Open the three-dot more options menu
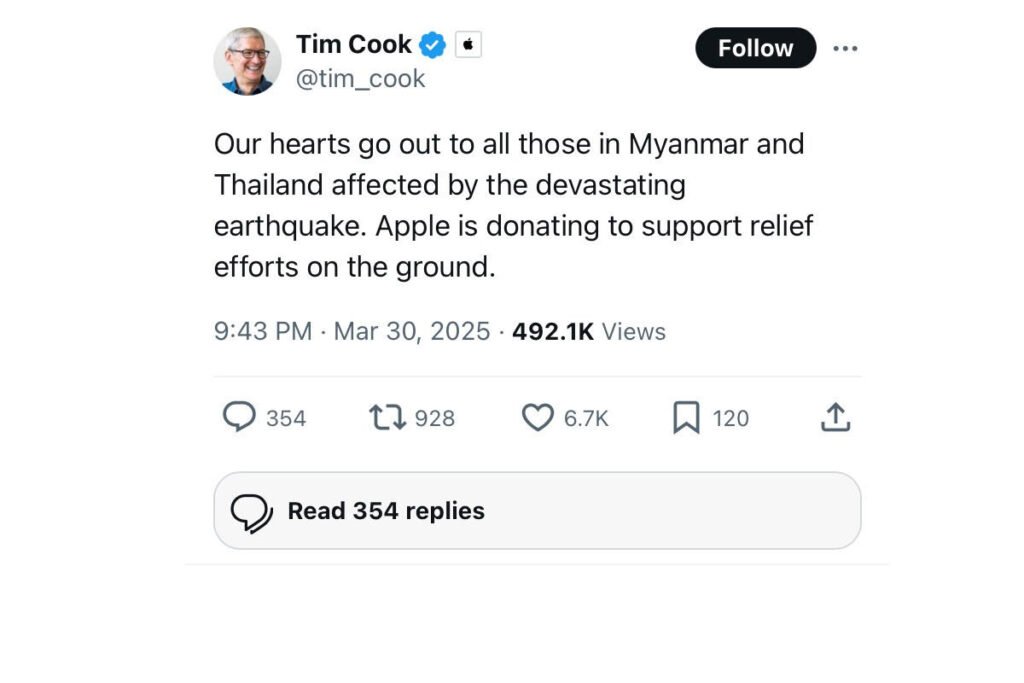 coord(845,48)
